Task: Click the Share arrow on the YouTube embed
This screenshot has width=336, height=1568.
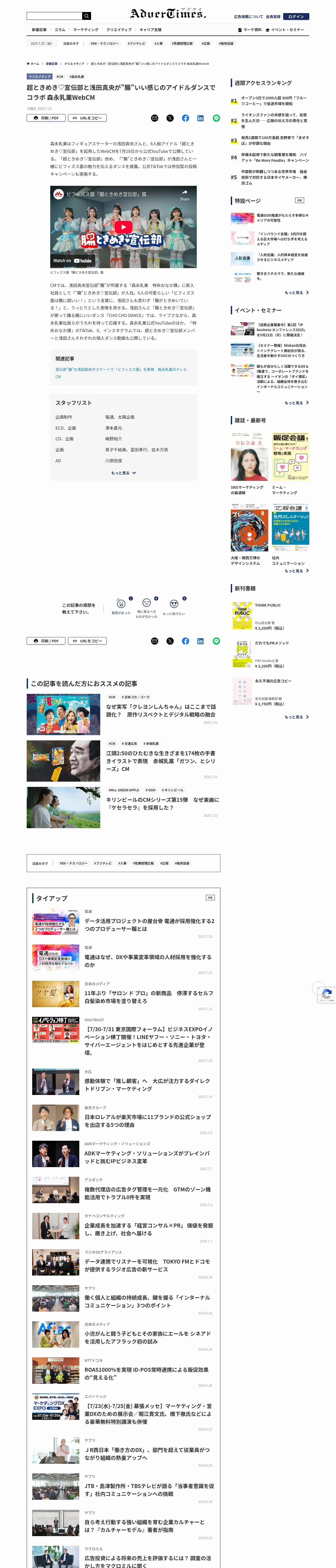Action: [x=185, y=195]
